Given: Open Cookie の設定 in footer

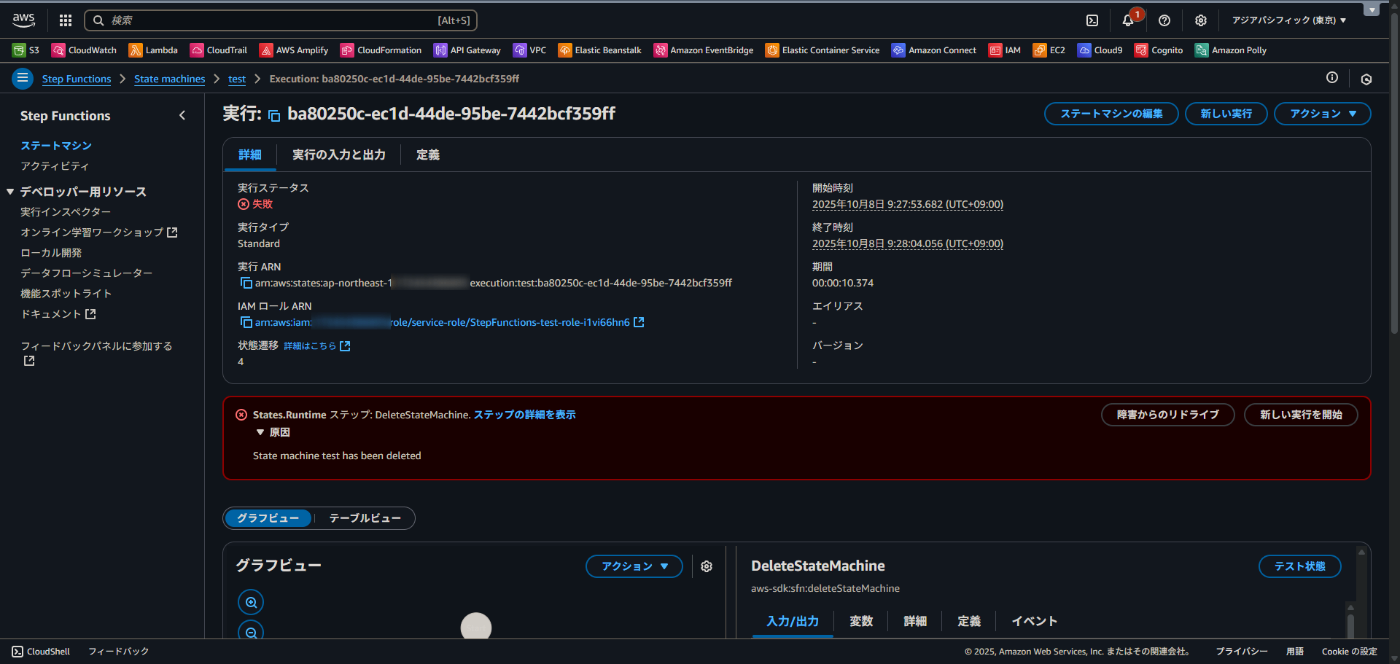Looking at the screenshot, I should tap(1350, 651).
